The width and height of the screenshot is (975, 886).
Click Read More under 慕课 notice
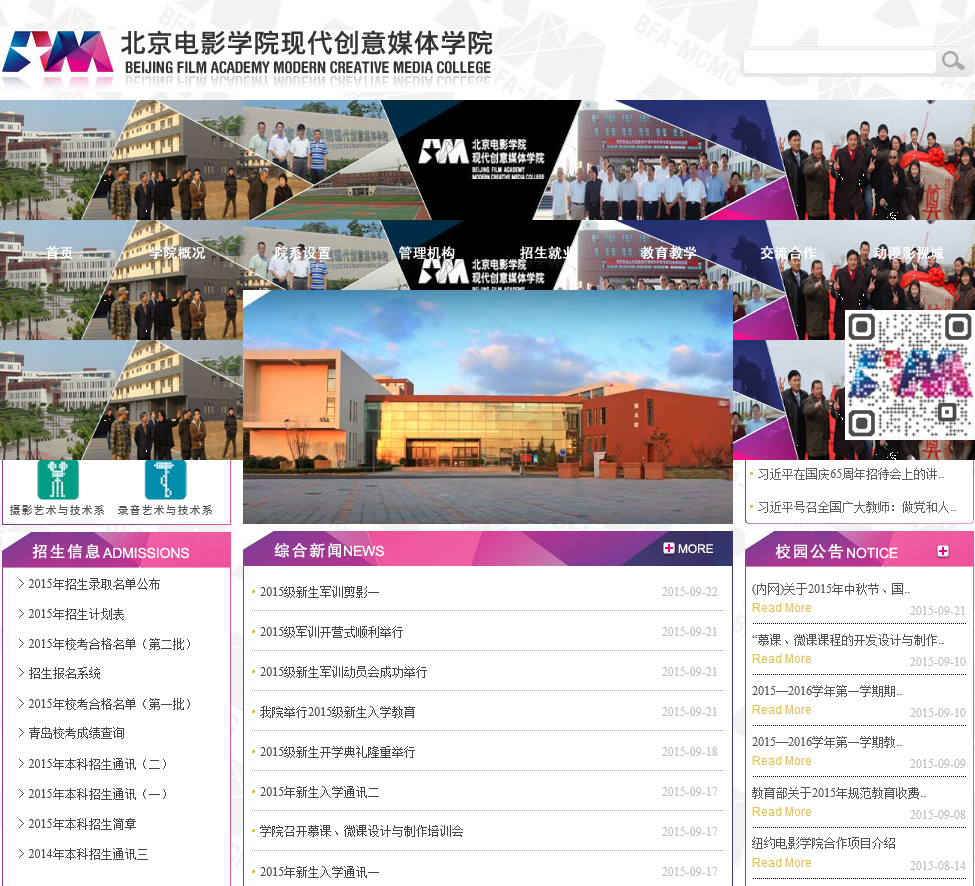coord(782,659)
